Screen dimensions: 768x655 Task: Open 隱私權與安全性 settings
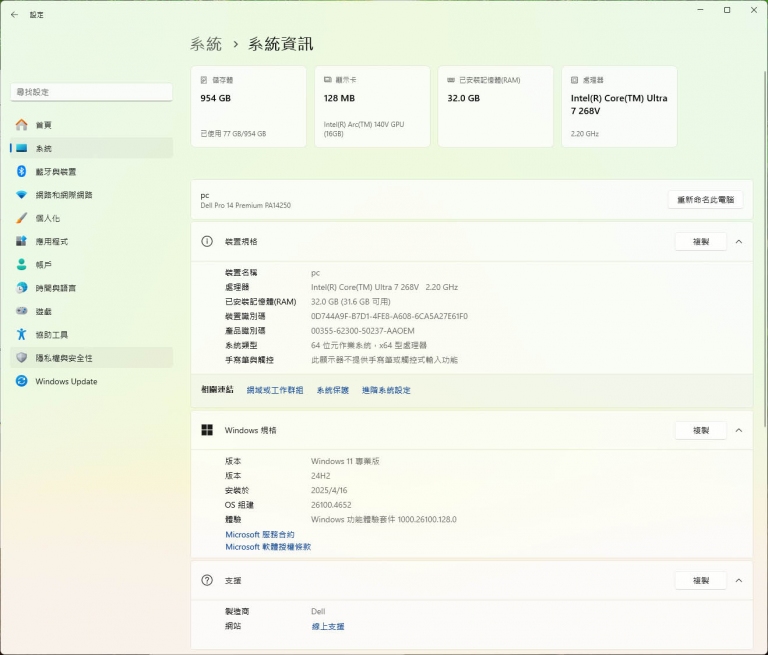click(x=91, y=358)
